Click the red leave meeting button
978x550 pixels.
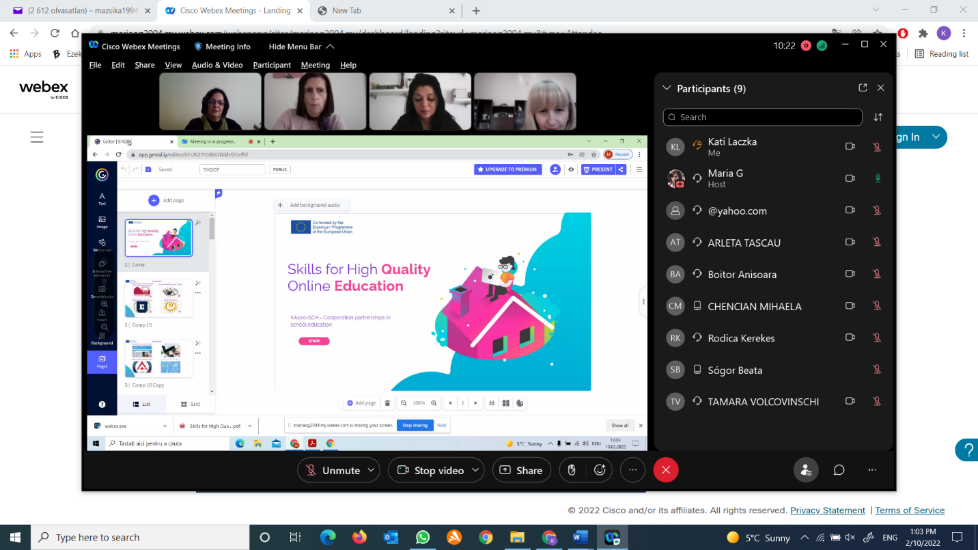coord(666,470)
